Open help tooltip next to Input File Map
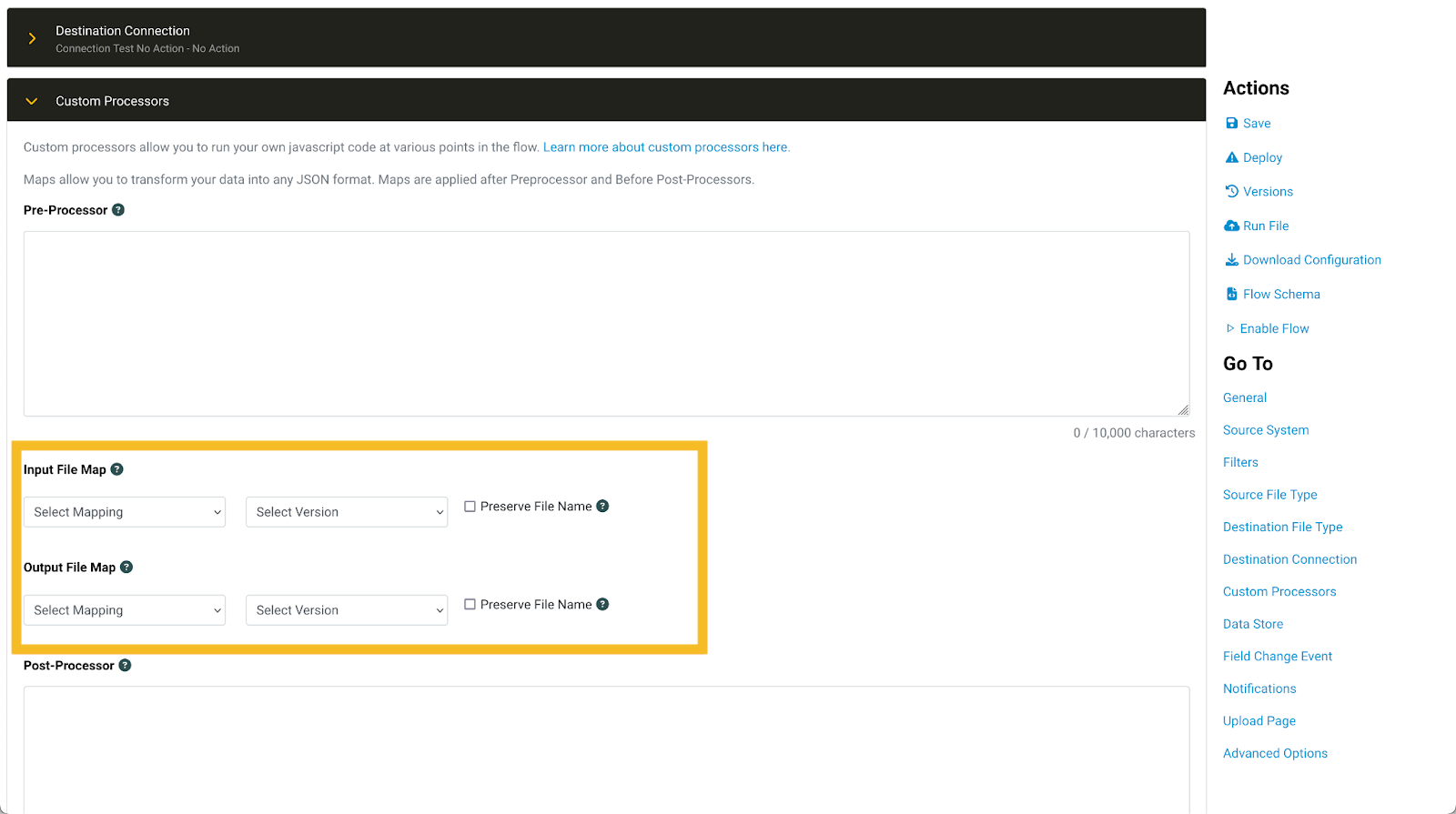The width and height of the screenshot is (1456, 814). (116, 469)
